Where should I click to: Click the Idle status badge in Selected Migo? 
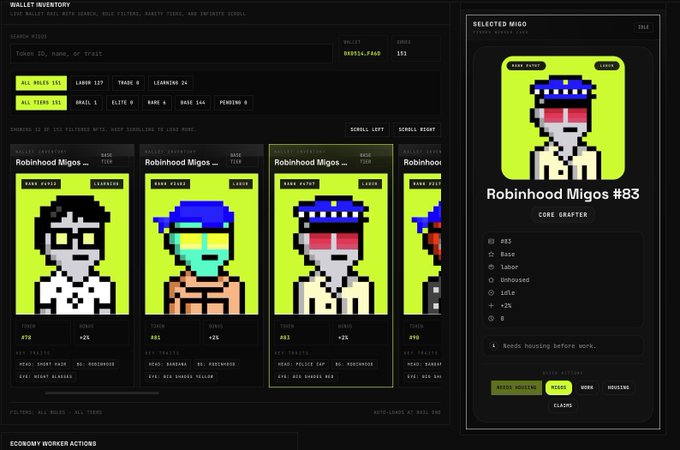[x=643, y=27]
